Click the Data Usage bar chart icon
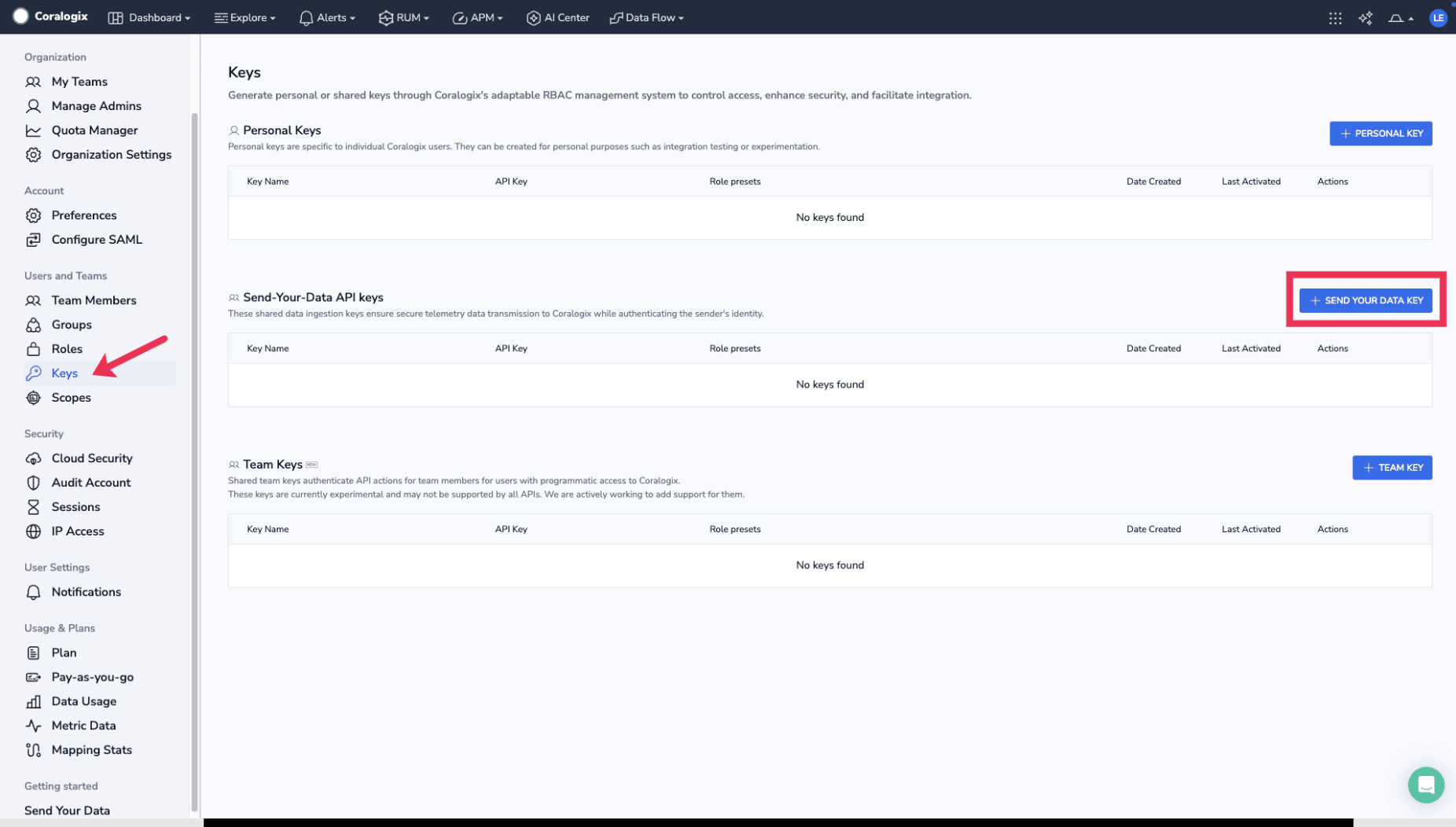This screenshot has height=827, width=1456. point(33,701)
